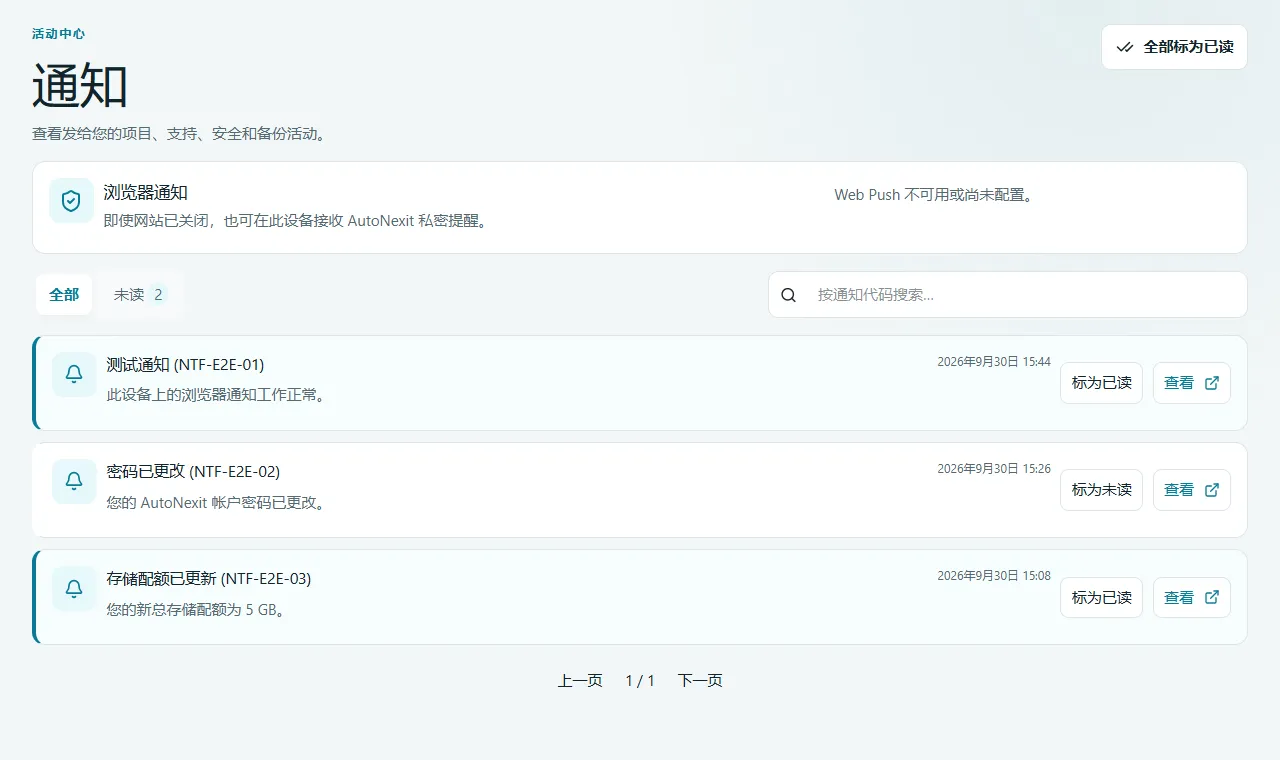Click the bell icon for 测试通知
This screenshot has width=1280, height=760.
[x=74, y=374]
